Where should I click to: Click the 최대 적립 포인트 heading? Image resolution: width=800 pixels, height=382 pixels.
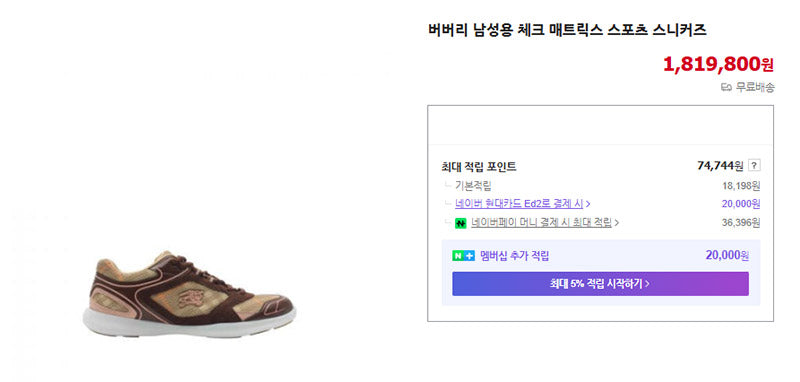tap(479, 166)
